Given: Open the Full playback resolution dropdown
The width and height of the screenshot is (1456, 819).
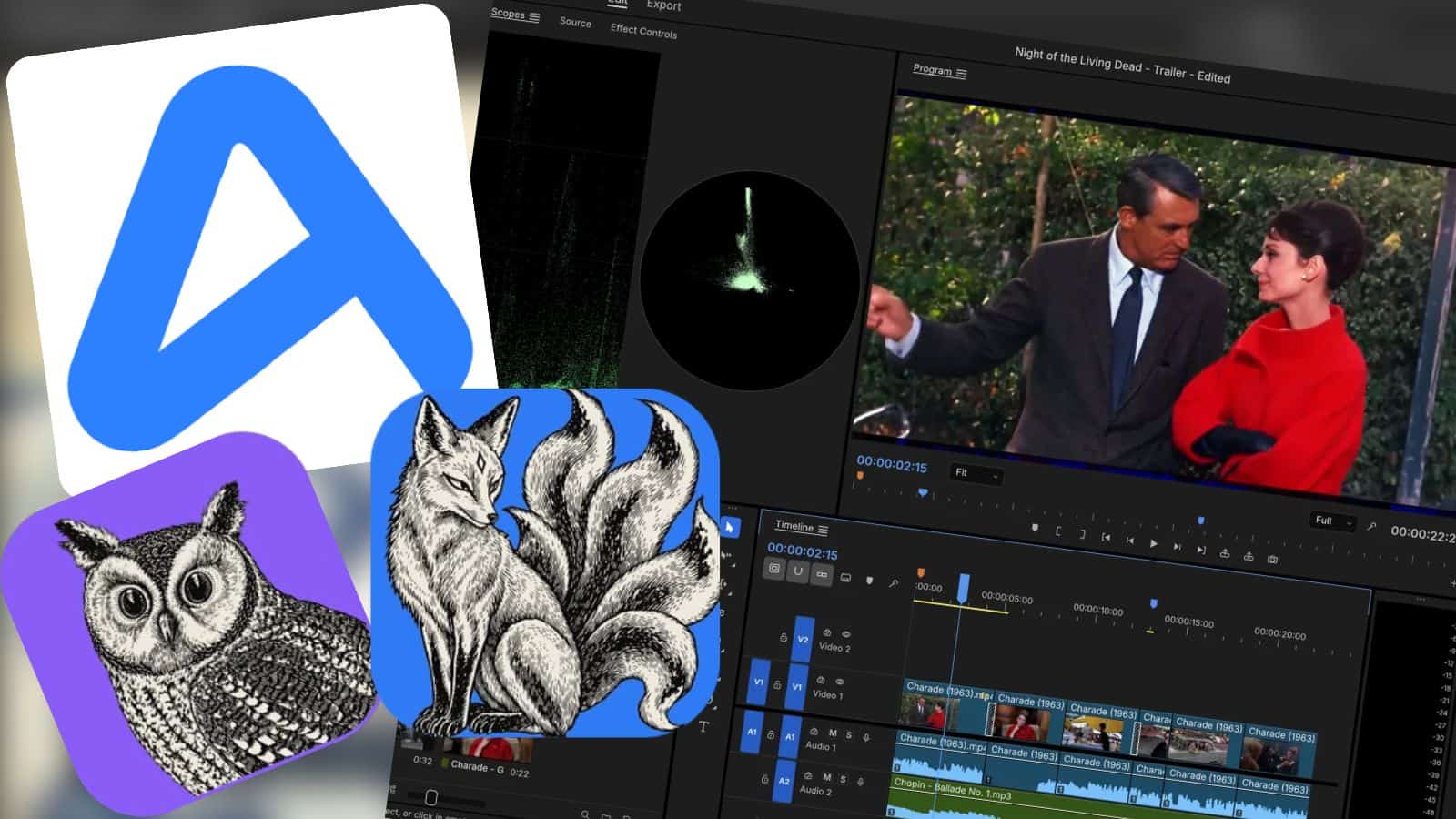Looking at the screenshot, I should pyautogui.click(x=1334, y=521).
